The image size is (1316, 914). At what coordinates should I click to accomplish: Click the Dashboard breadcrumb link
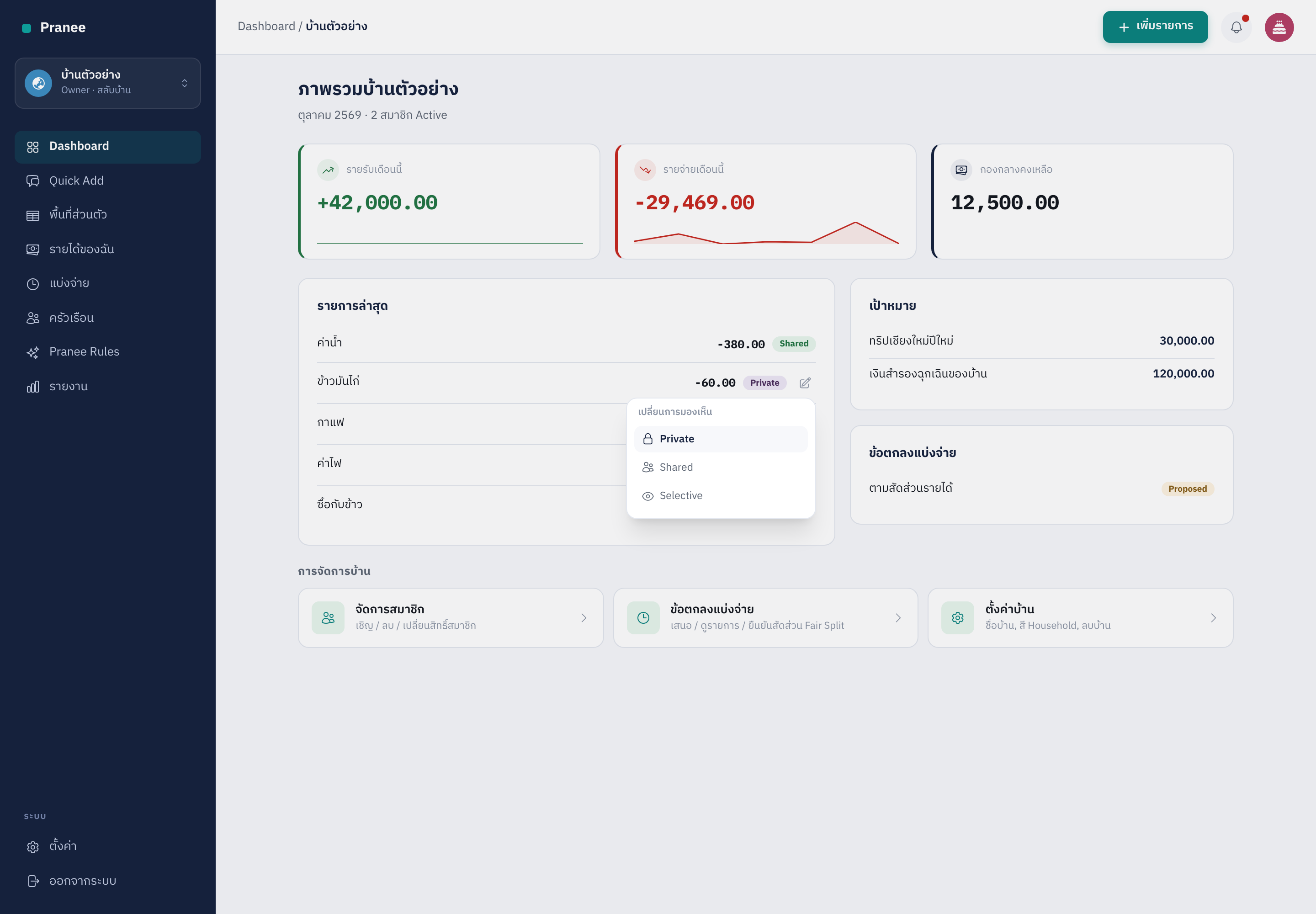266,27
